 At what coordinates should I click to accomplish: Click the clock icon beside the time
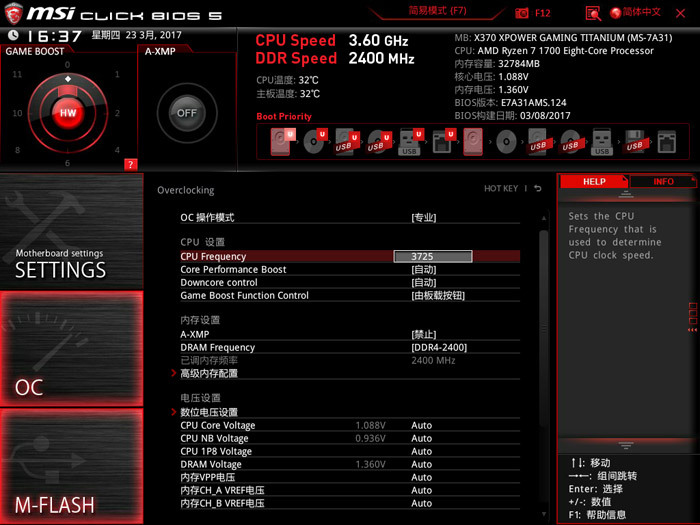tap(13, 35)
